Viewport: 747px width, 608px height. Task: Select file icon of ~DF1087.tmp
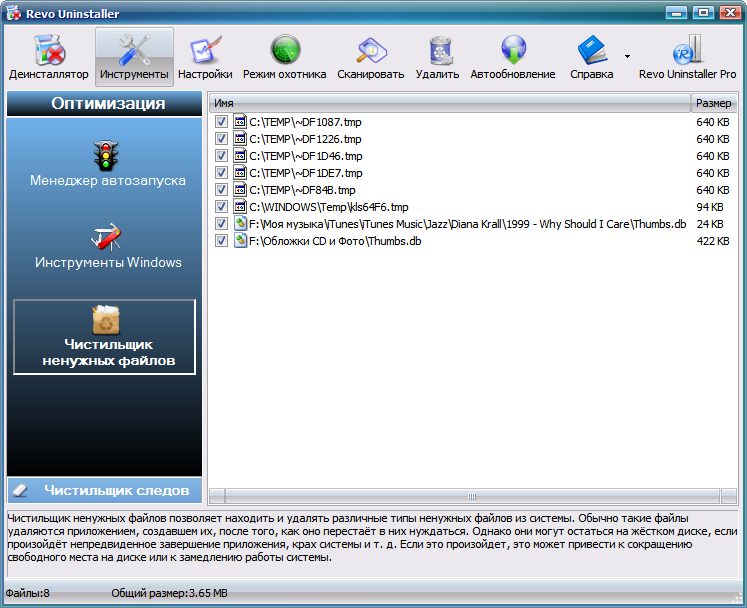pyautogui.click(x=240, y=122)
